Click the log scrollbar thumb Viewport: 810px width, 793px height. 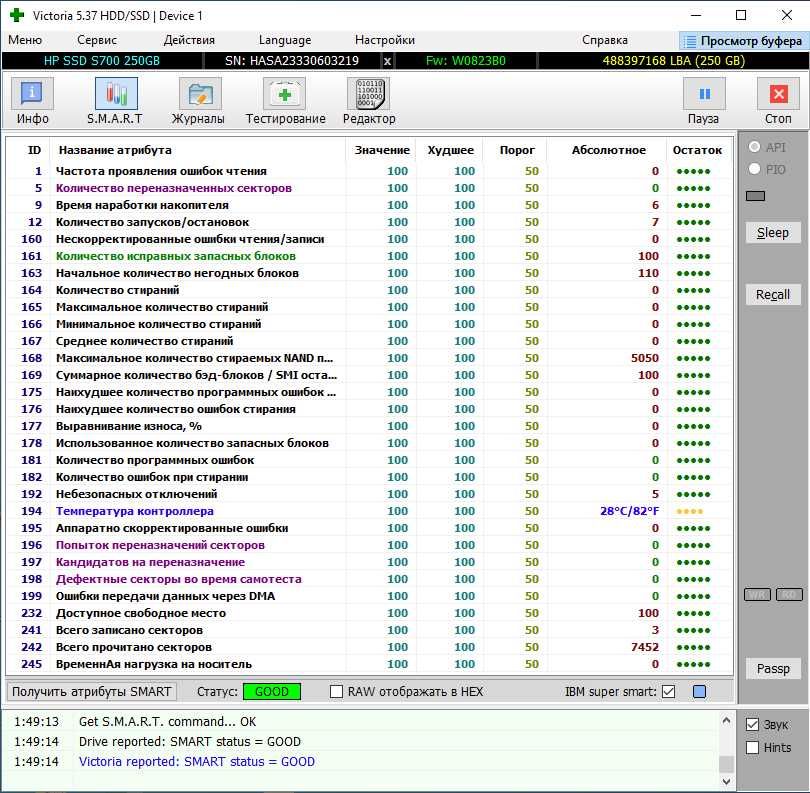[x=726, y=764]
